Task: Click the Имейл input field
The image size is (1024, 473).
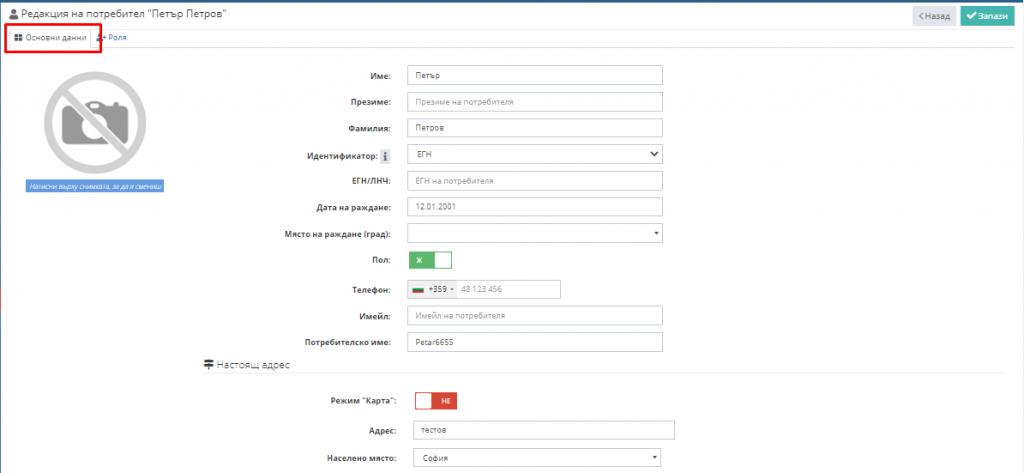Action: [x=535, y=315]
